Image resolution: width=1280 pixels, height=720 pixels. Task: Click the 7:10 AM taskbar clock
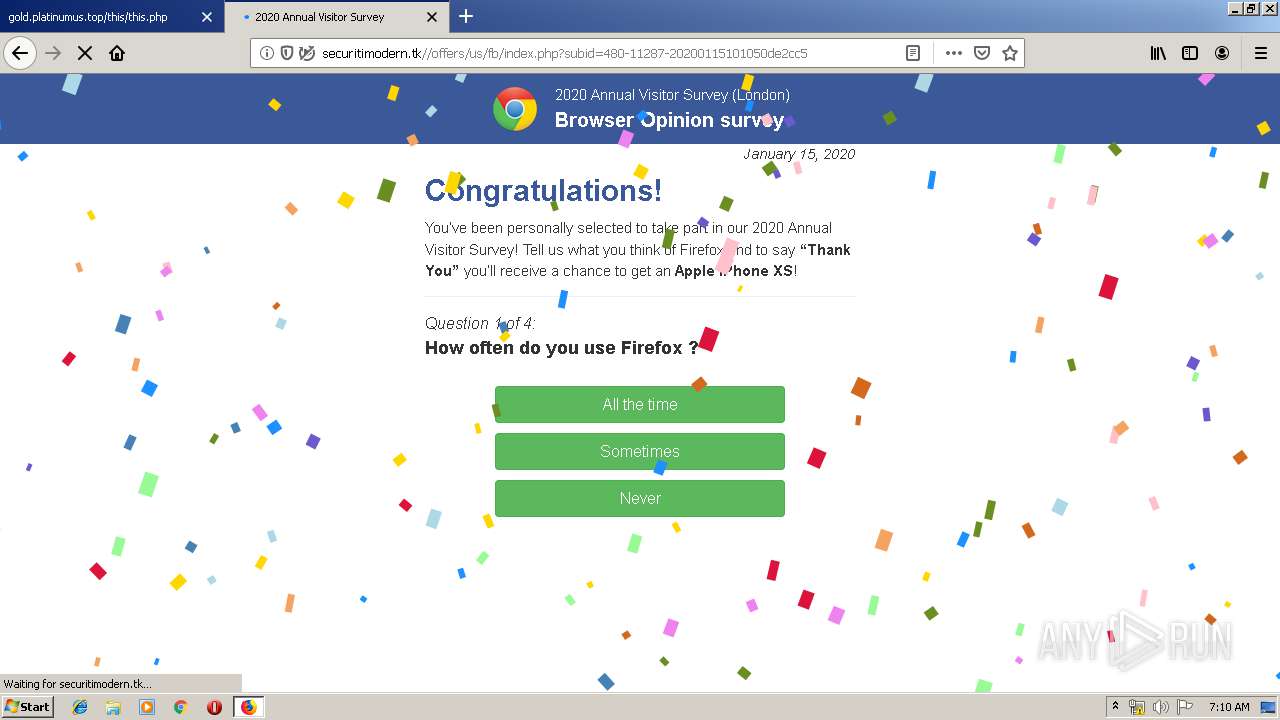pos(1229,707)
